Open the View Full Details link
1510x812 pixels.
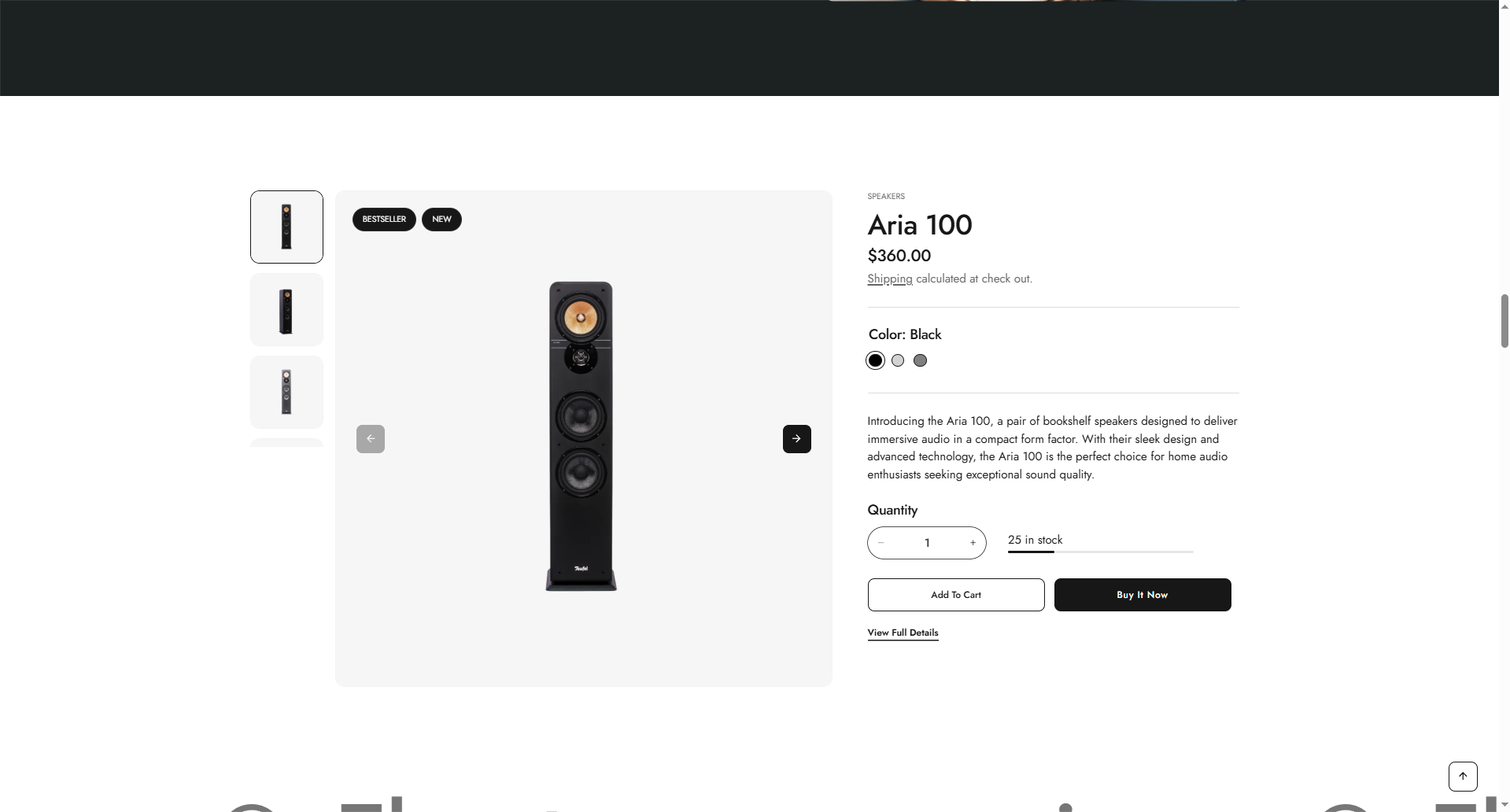point(903,633)
